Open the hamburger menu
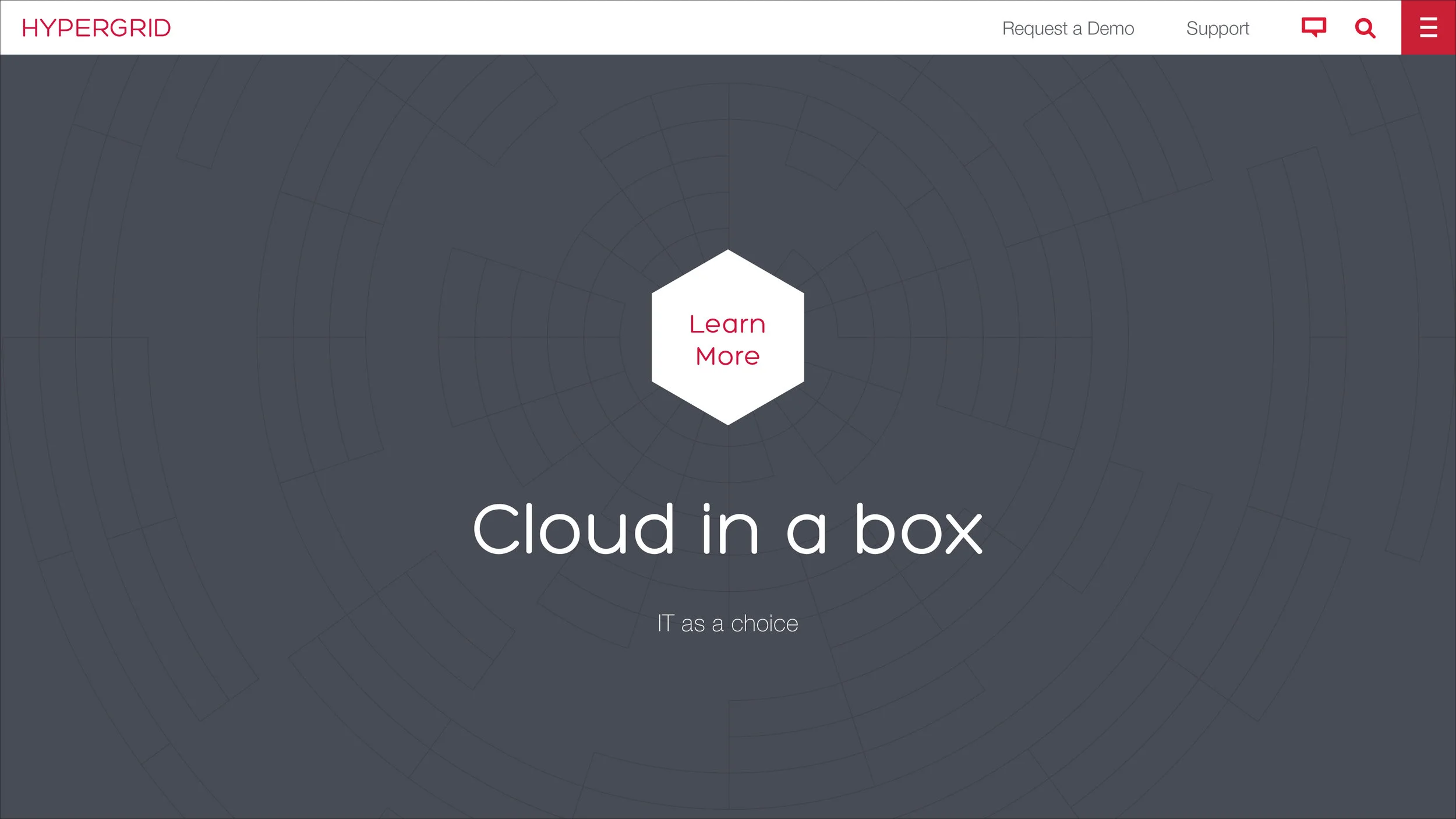Screen dimensions: 1456x819 (1428, 27)
